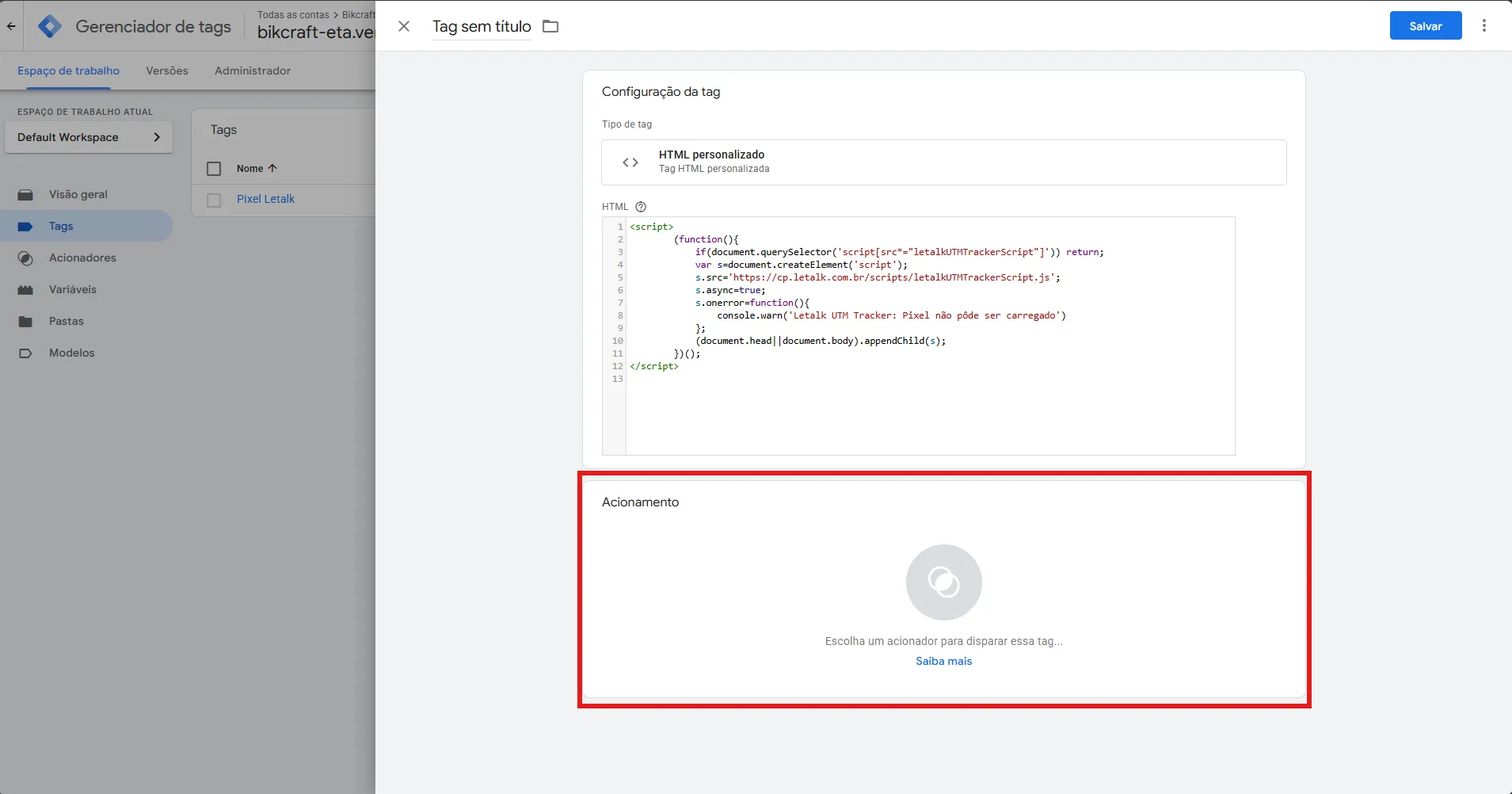Open the Pixel Letalk tag link

click(265, 199)
